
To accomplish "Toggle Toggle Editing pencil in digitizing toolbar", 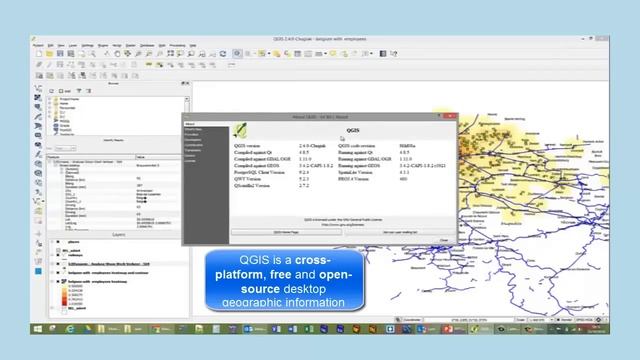I will 49,64.
